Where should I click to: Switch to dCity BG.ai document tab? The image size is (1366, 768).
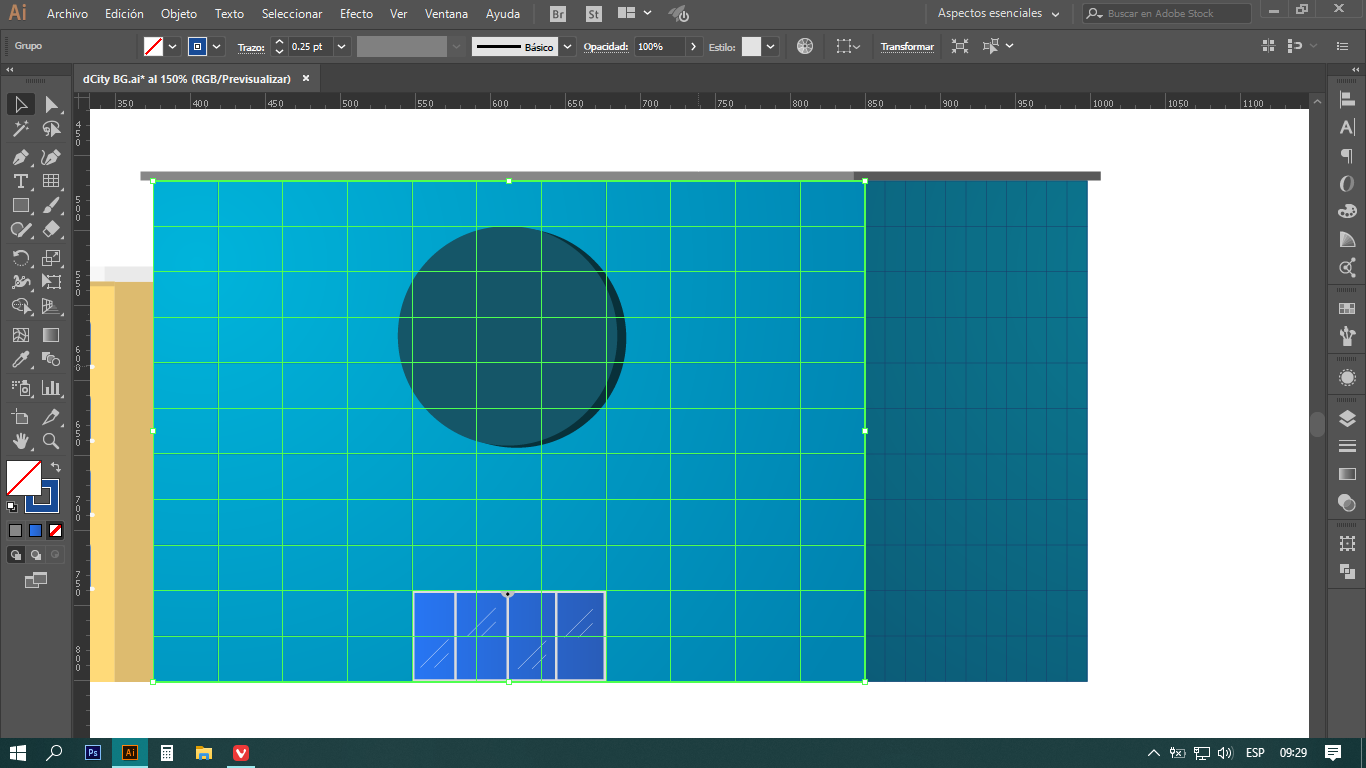click(187, 78)
